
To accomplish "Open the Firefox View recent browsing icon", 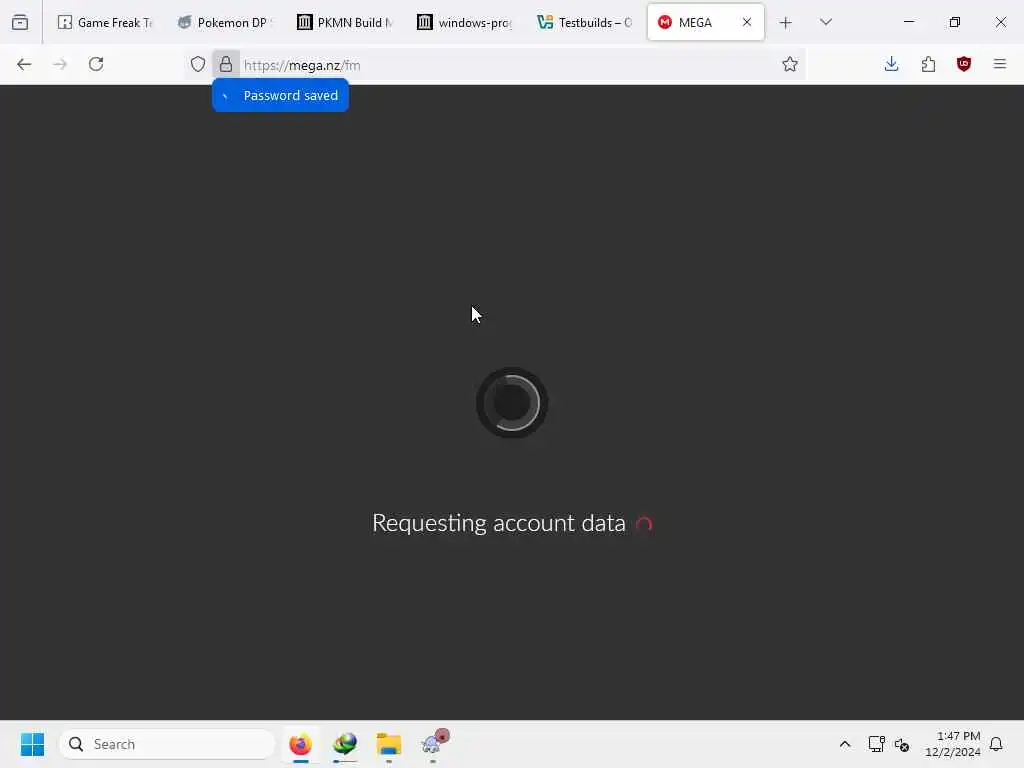I will 20,22.
